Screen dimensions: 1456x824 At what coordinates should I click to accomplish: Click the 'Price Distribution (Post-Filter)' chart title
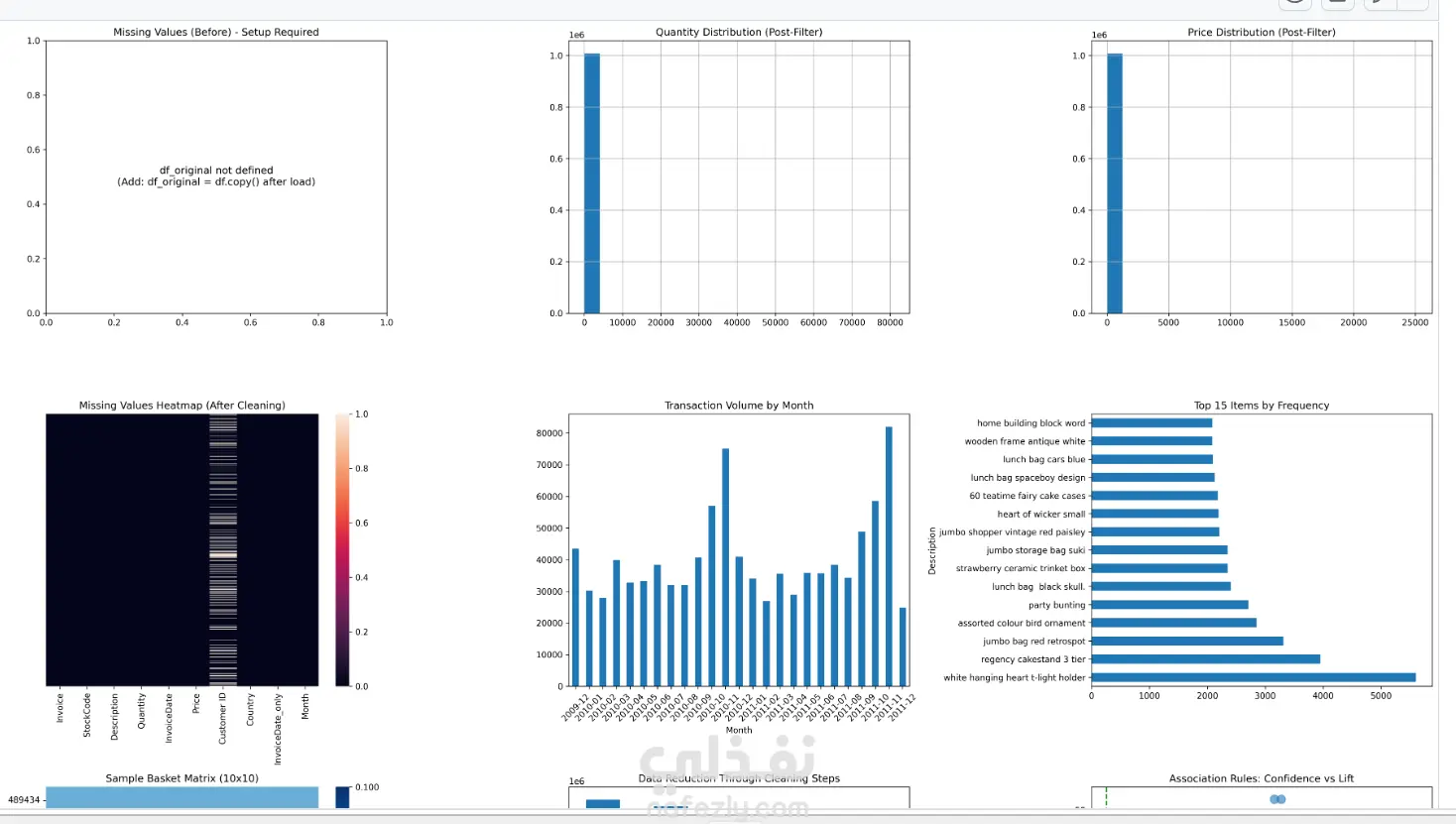coord(1261,32)
